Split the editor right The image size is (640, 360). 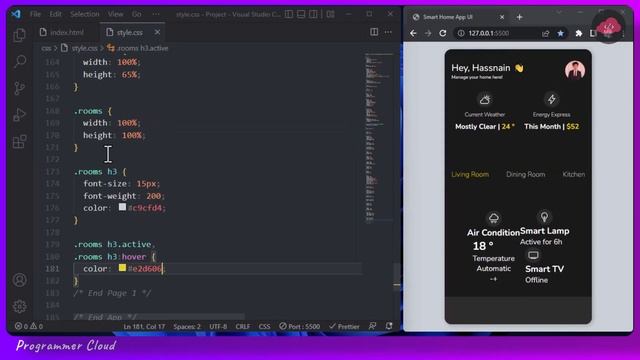[x=374, y=32]
